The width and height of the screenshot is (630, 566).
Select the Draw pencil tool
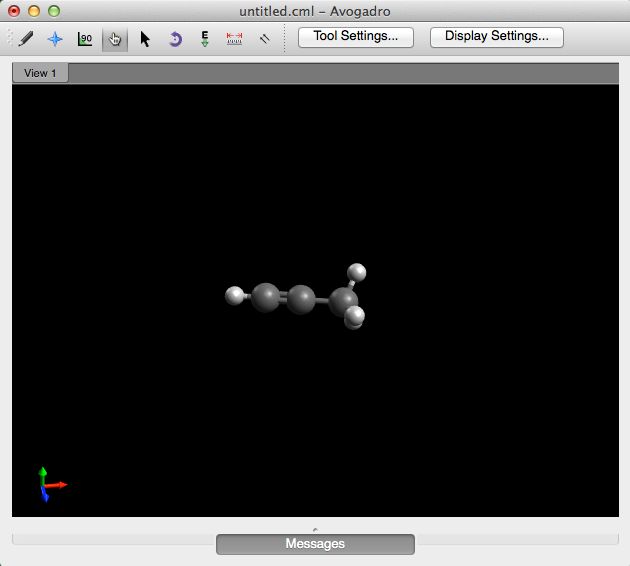tap(26, 39)
